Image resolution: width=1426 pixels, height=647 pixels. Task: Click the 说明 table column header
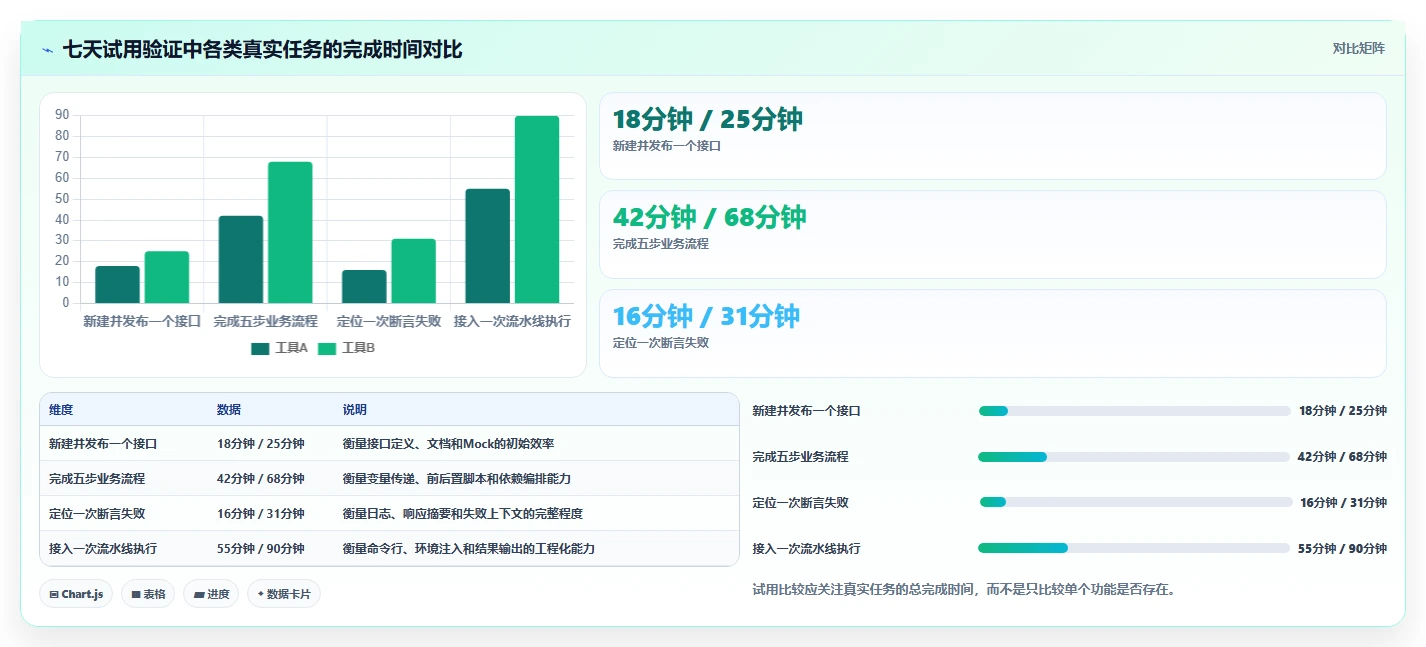355,410
